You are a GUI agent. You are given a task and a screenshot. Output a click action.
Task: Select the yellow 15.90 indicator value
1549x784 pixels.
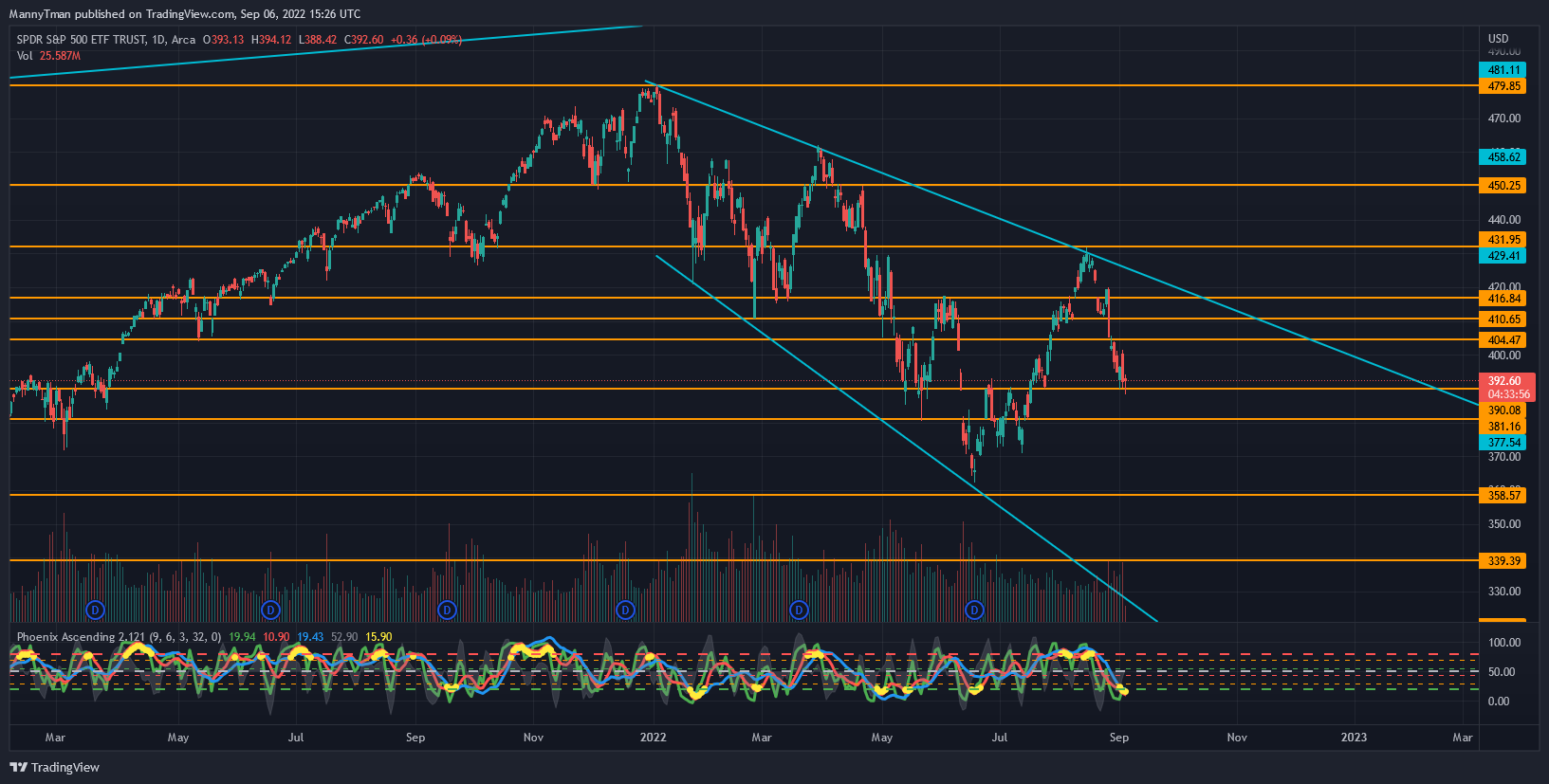click(378, 637)
